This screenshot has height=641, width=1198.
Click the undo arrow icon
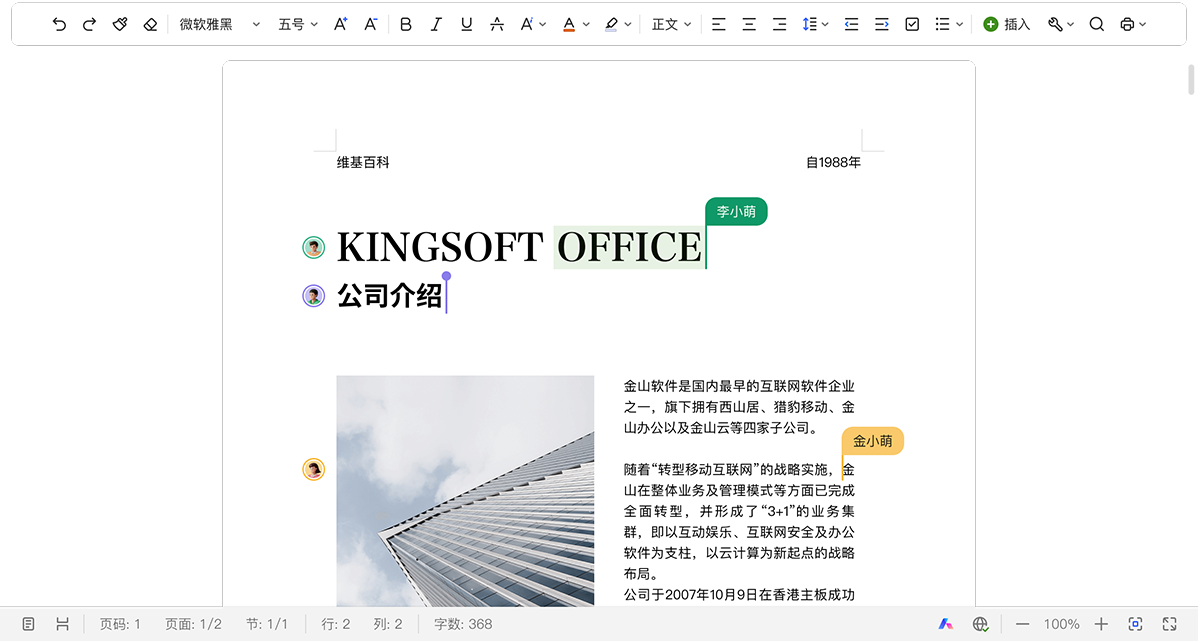point(59,24)
